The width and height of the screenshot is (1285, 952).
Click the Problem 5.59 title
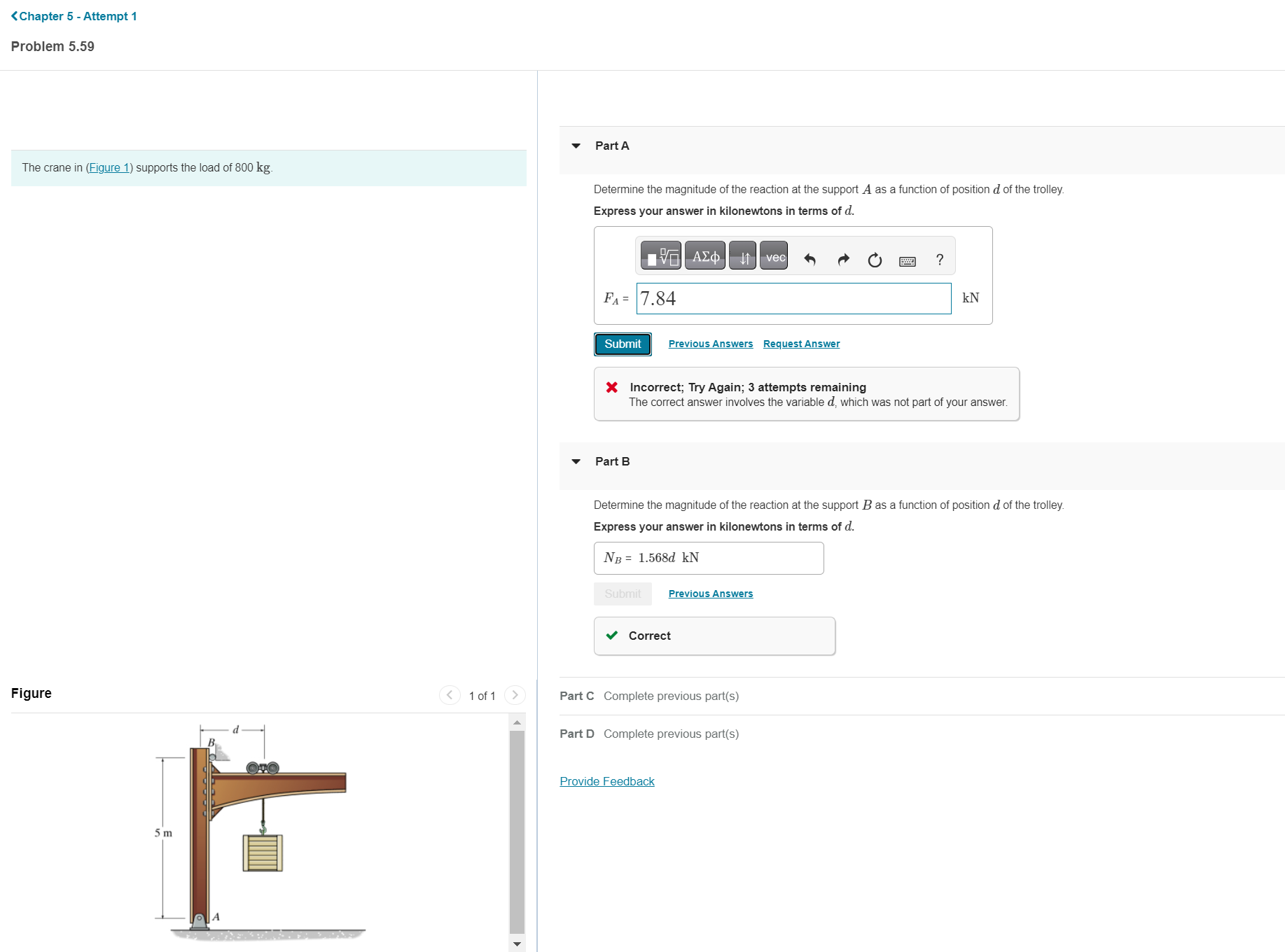pyautogui.click(x=53, y=46)
